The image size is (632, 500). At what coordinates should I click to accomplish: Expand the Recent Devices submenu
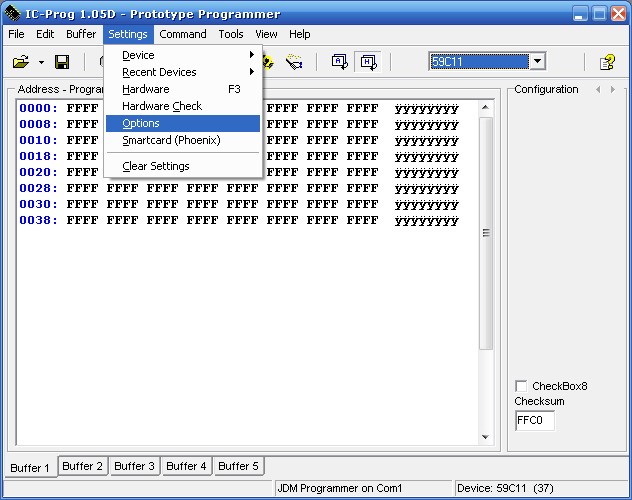(x=183, y=72)
